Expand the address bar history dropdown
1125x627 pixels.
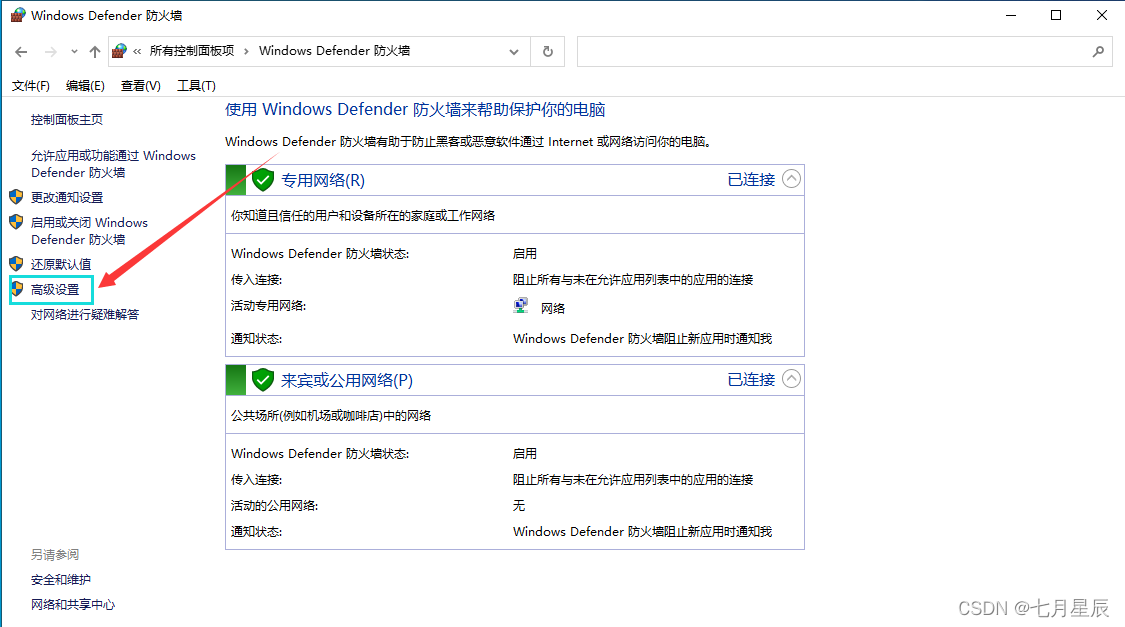(x=514, y=52)
